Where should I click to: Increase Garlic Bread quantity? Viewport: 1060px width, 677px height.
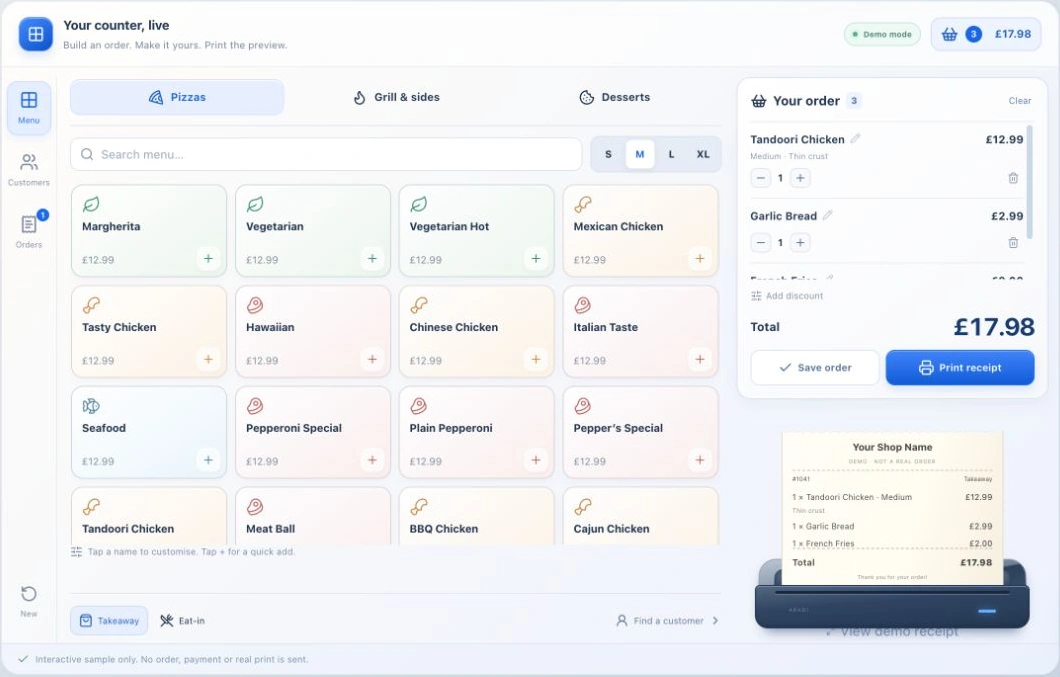tap(800, 242)
